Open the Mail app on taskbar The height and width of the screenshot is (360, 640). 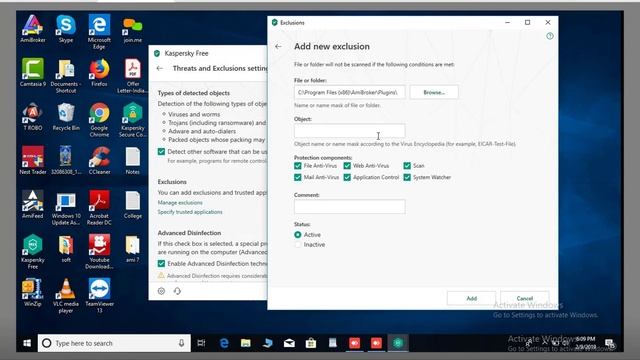pyautogui.click(x=289, y=343)
